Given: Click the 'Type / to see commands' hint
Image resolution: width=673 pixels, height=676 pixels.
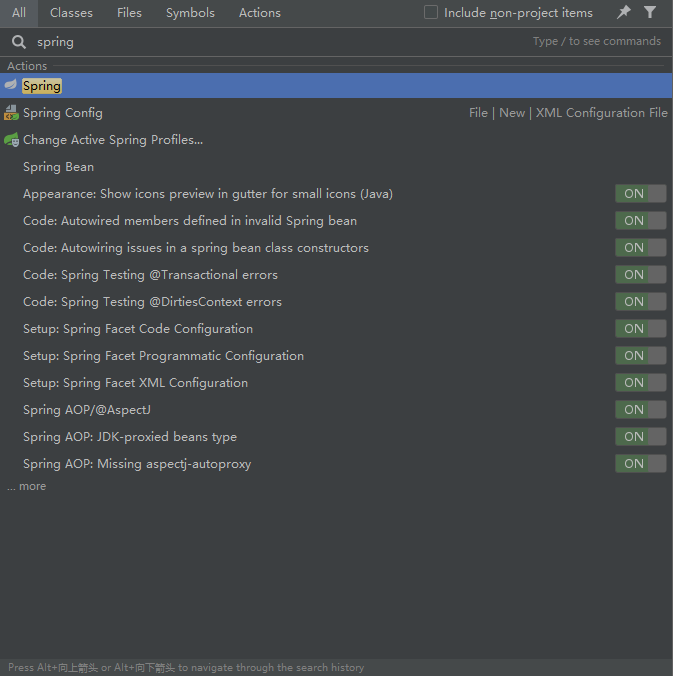Looking at the screenshot, I should (x=597, y=41).
